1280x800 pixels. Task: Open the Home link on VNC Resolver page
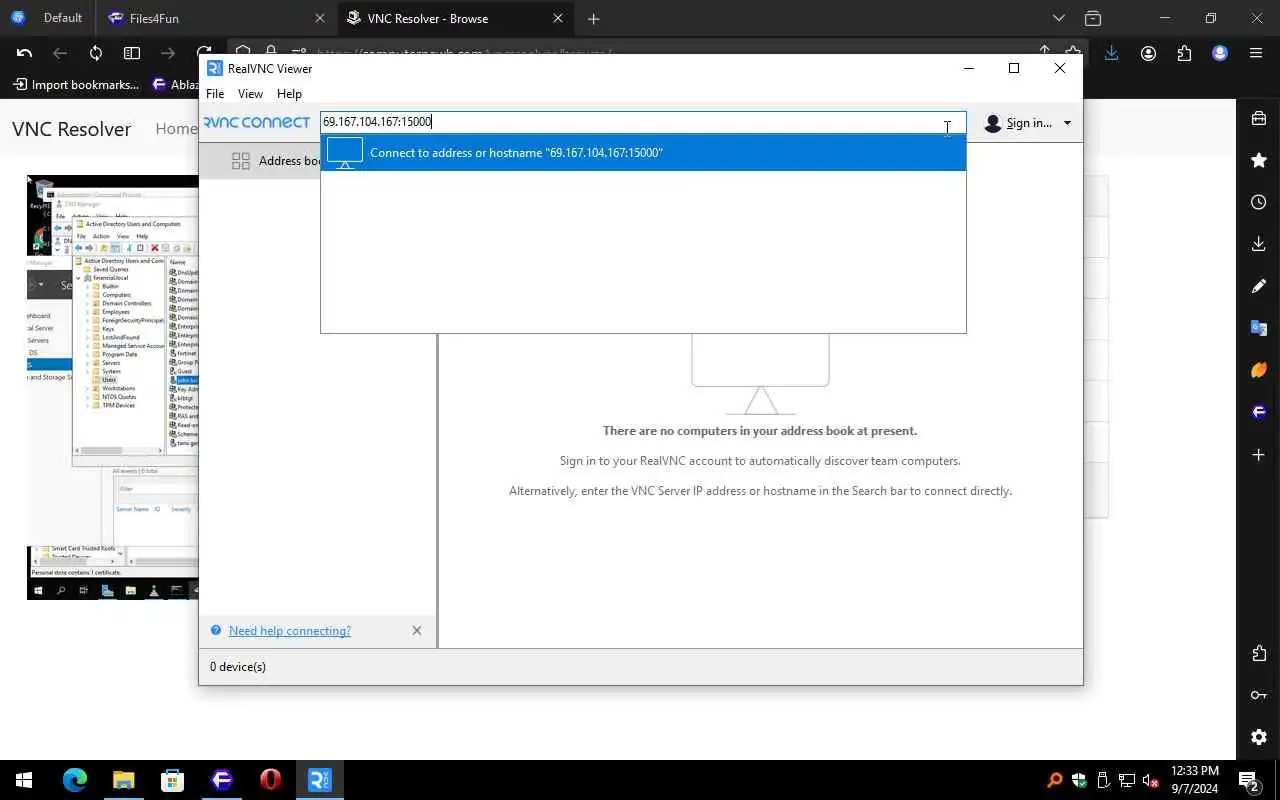pyautogui.click(x=176, y=129)
